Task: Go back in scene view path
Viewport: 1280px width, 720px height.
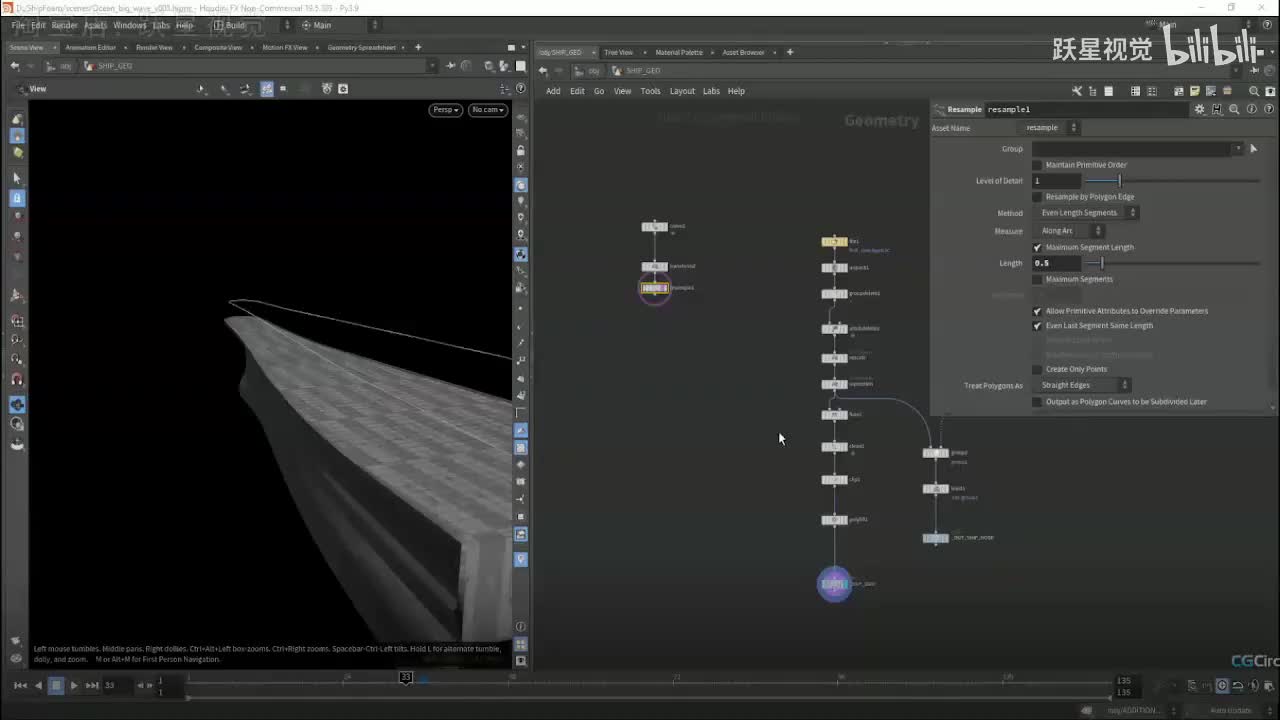Action: coord(14,66)
